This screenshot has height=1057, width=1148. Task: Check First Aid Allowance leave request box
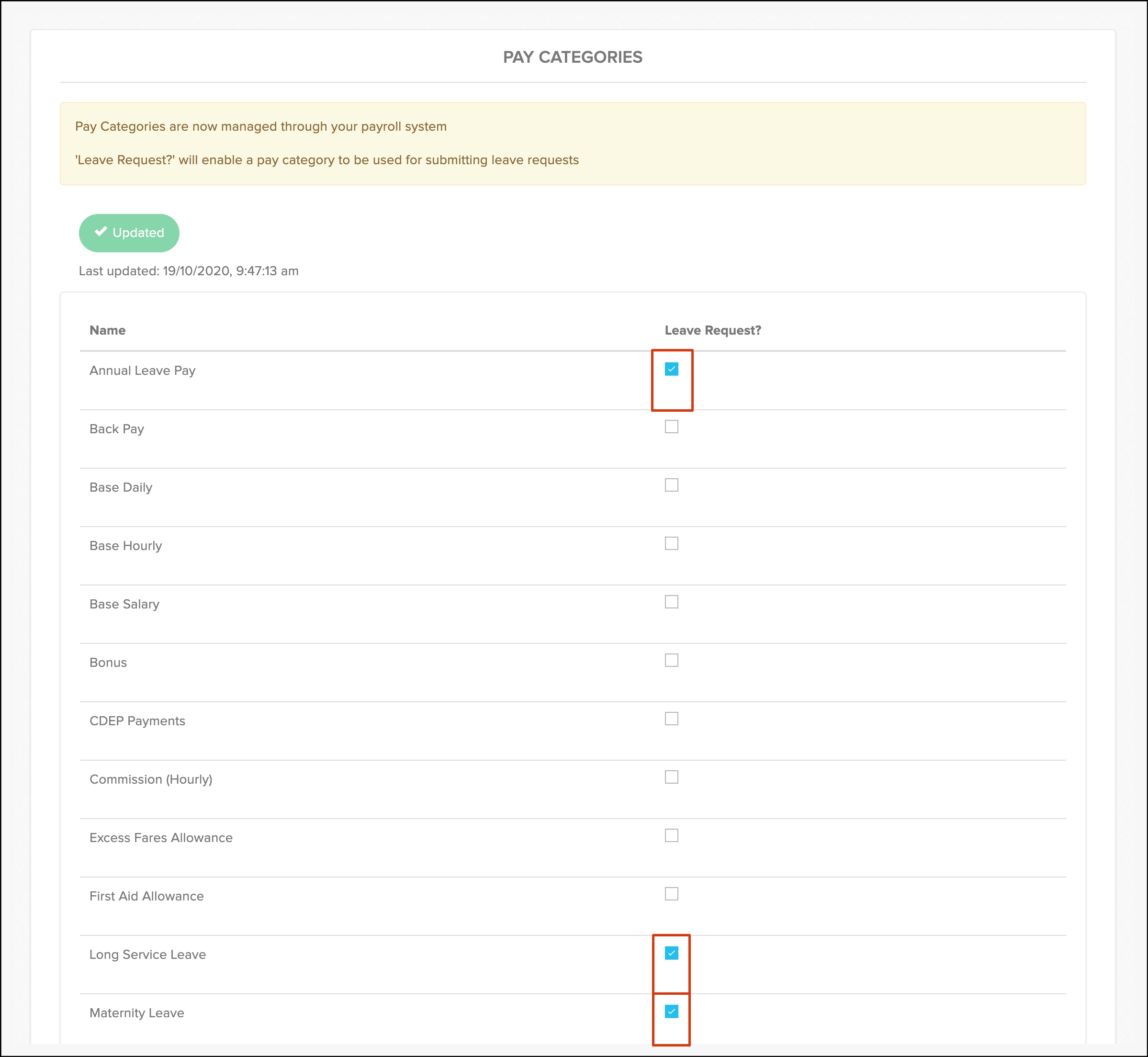(672, 894)
